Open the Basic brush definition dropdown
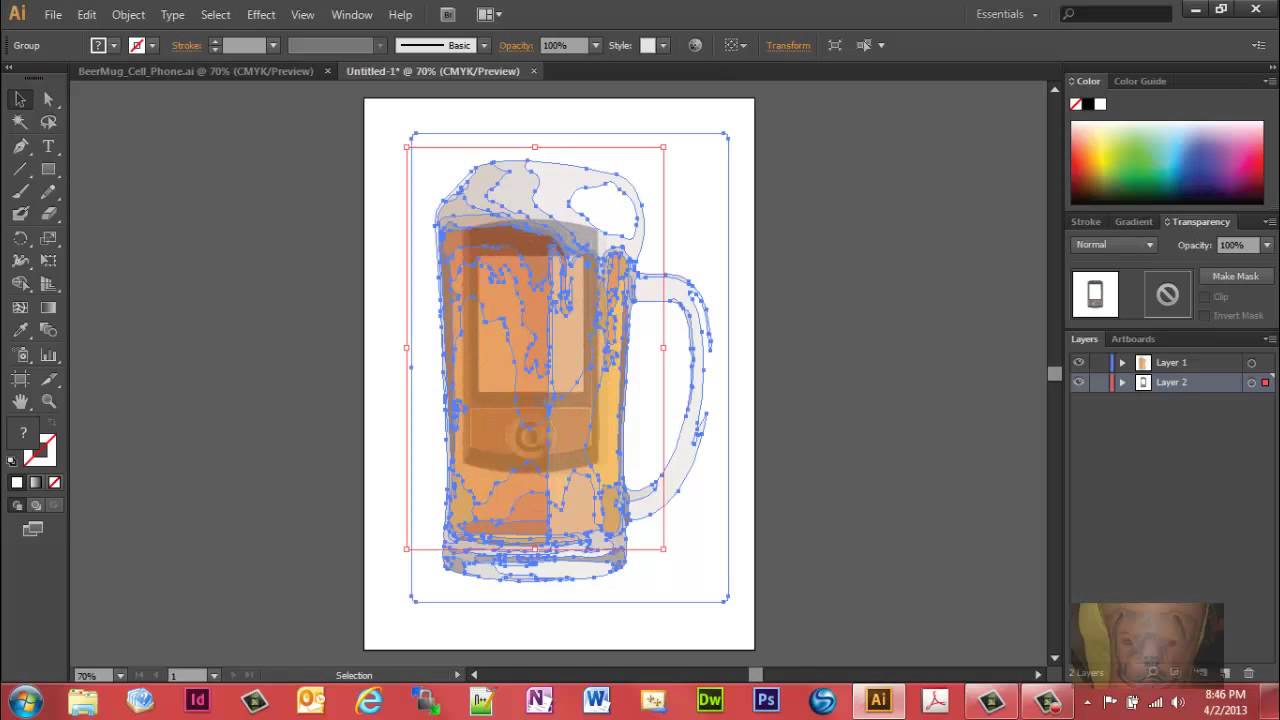The height and width of the screenshot is (720, 1280). point(484,45)
